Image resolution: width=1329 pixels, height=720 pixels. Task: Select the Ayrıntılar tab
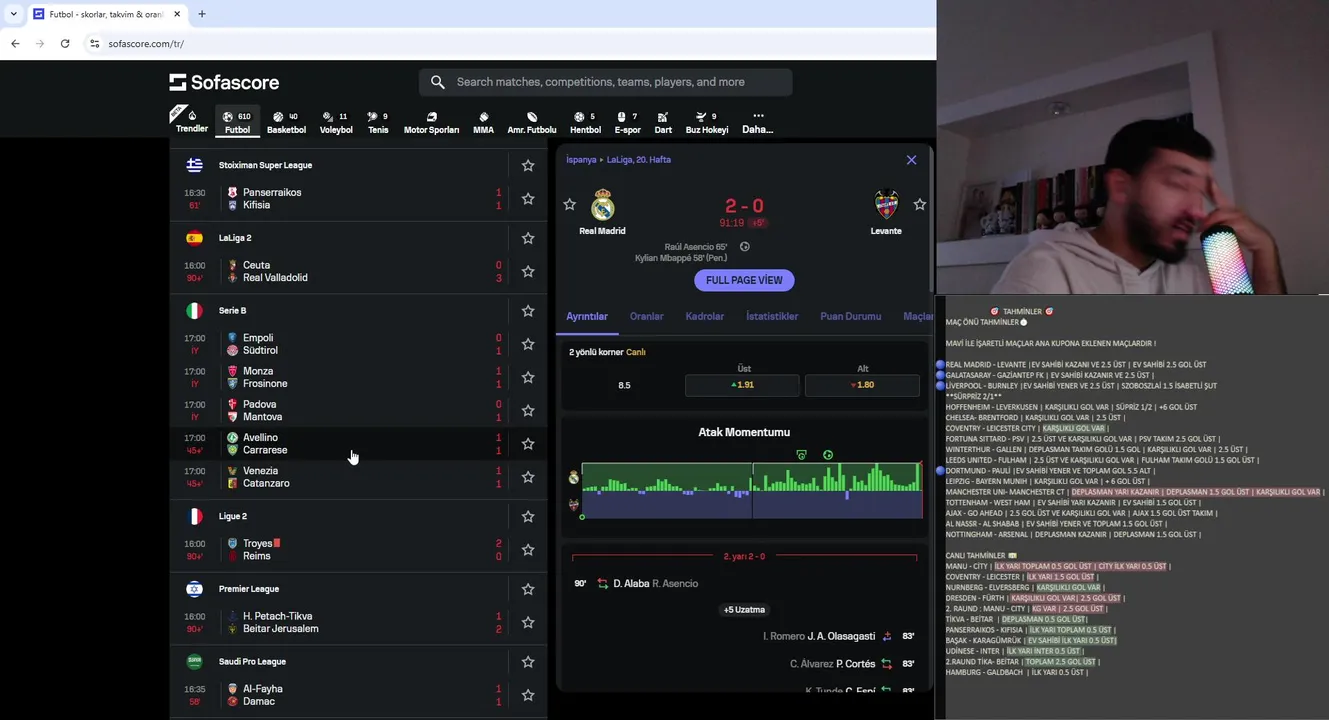tap(587, 316)
